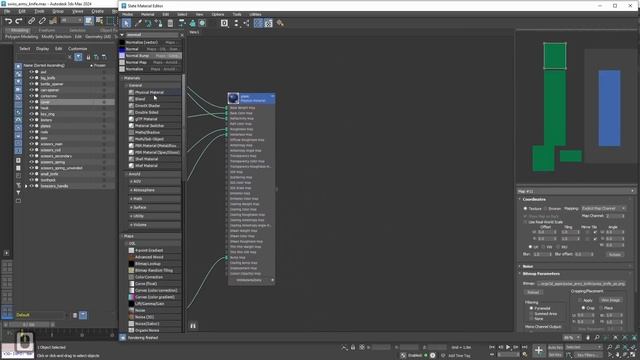This screenshot has height=360, width=640.
Task: Hide the corkscrew object using its eye icon
Action: coord(31,96)
